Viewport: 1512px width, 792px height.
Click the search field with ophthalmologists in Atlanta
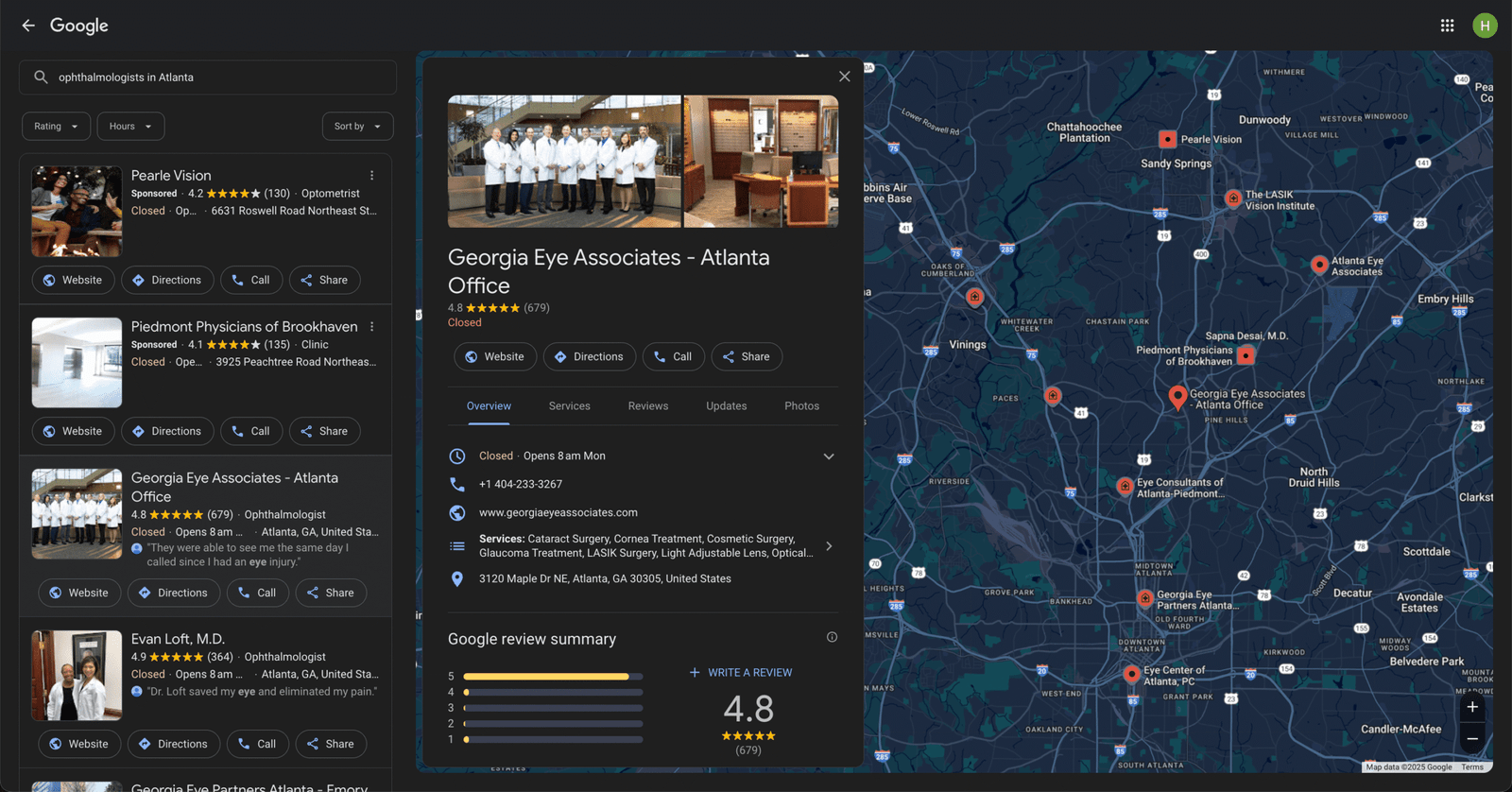(208, 77)
